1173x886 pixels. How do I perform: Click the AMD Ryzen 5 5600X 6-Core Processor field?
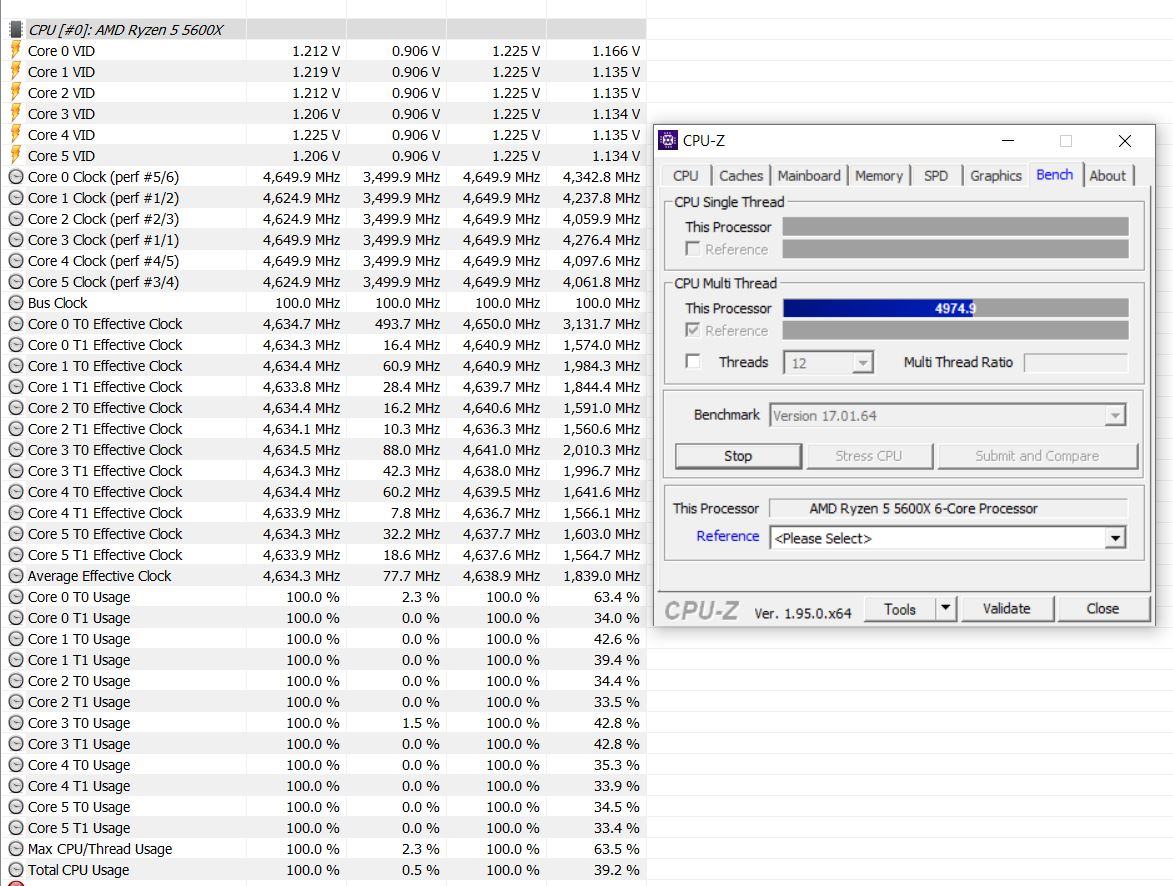click(x=948, y=508)
